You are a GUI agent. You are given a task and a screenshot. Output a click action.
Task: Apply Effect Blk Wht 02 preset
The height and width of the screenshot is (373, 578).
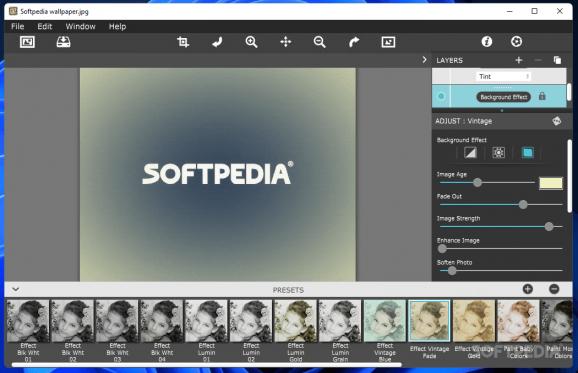73,321
